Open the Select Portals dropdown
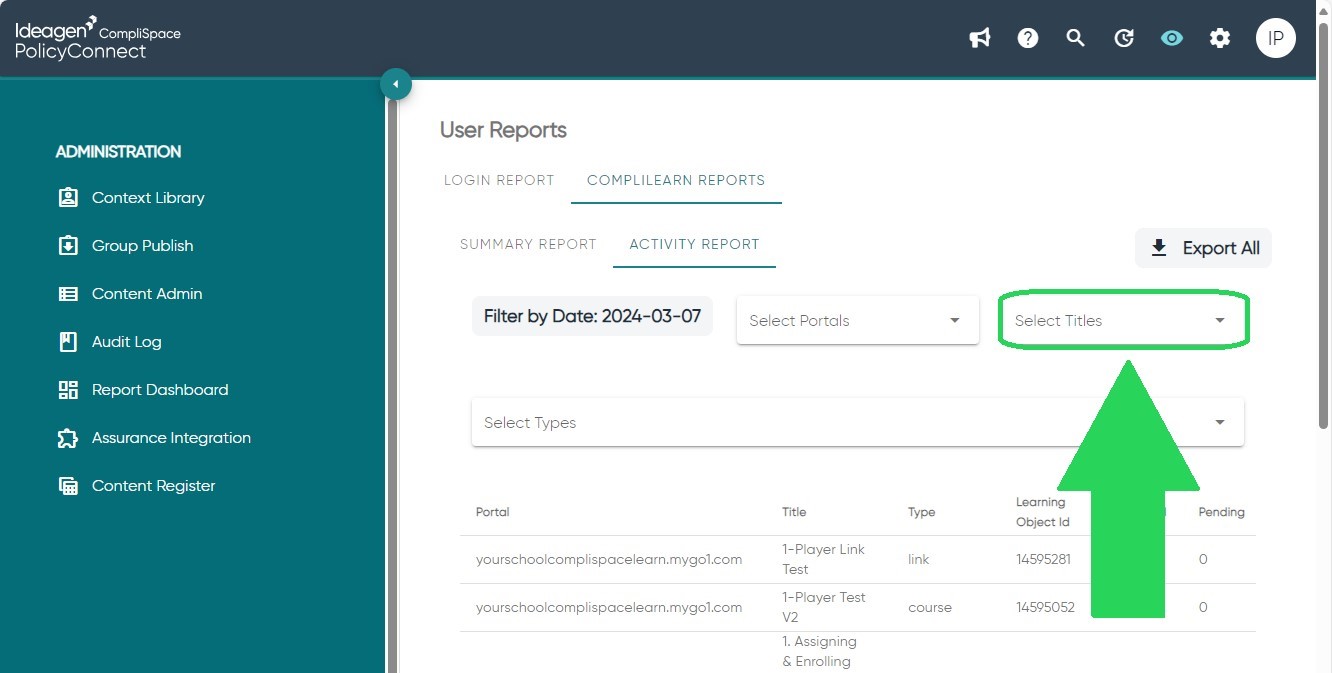 point(858,321)
